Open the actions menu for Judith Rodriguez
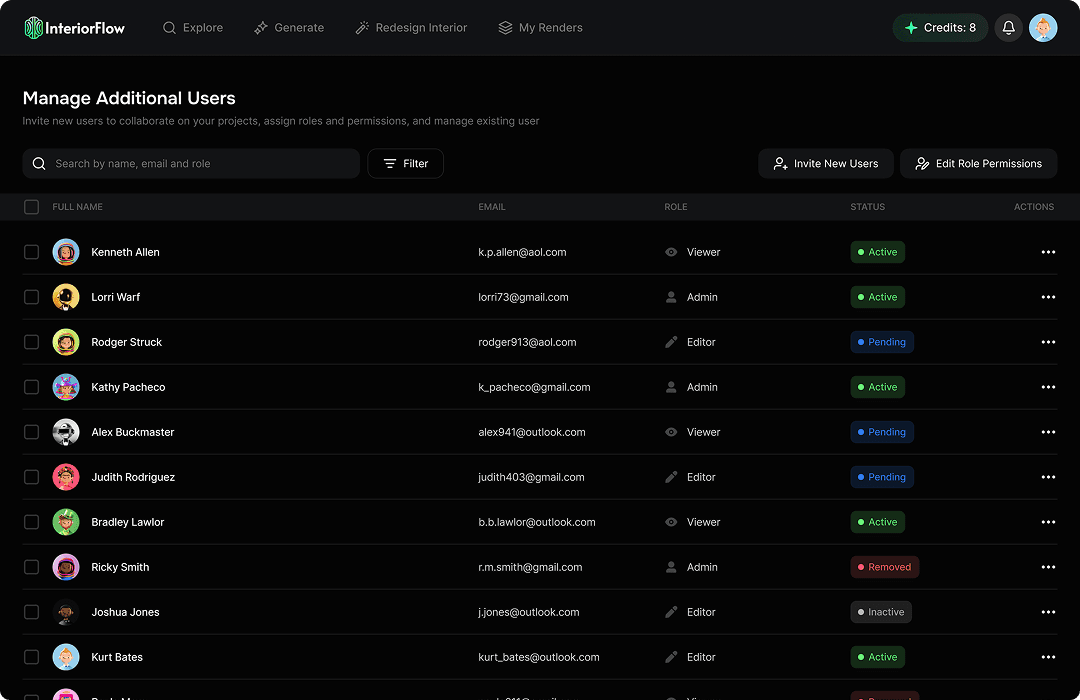Screen dimensions: 1080x700 pyautogui.click(x=1048, y=477)
